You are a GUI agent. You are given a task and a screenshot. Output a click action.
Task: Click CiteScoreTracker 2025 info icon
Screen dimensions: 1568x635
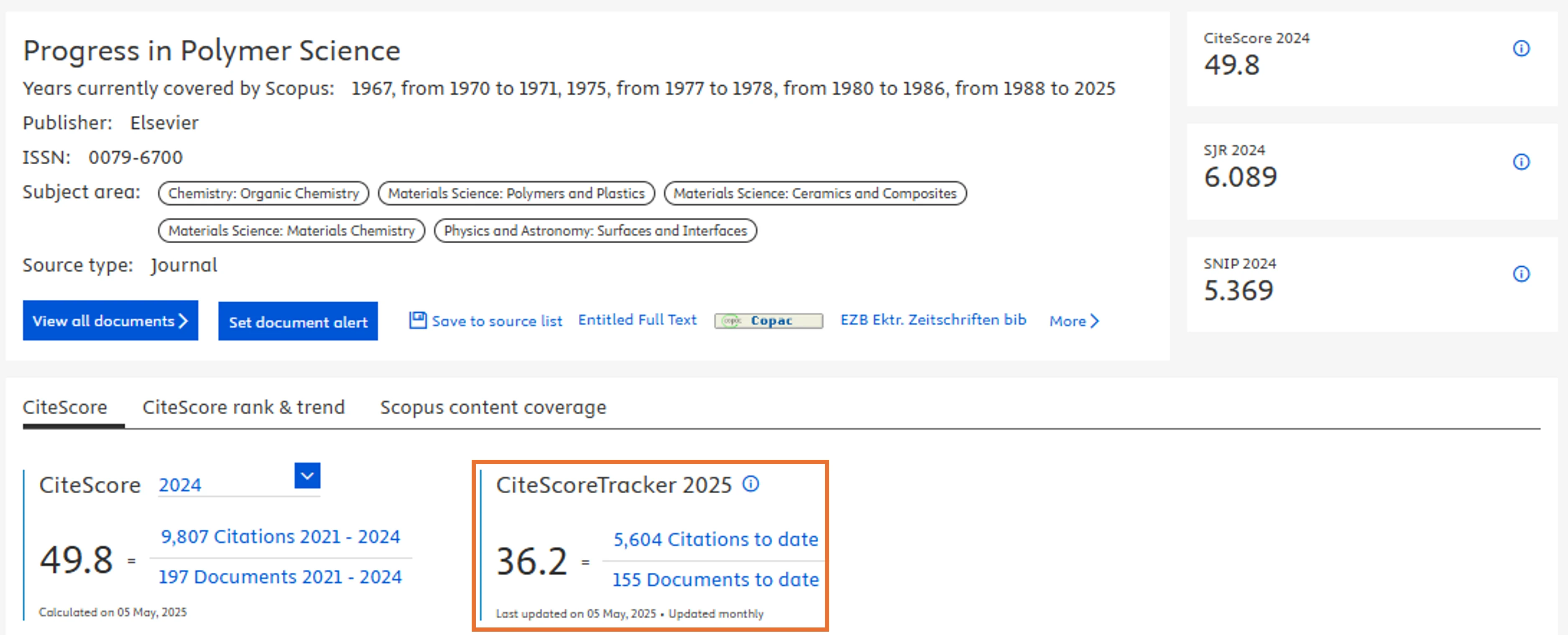[x=751, y=484]
